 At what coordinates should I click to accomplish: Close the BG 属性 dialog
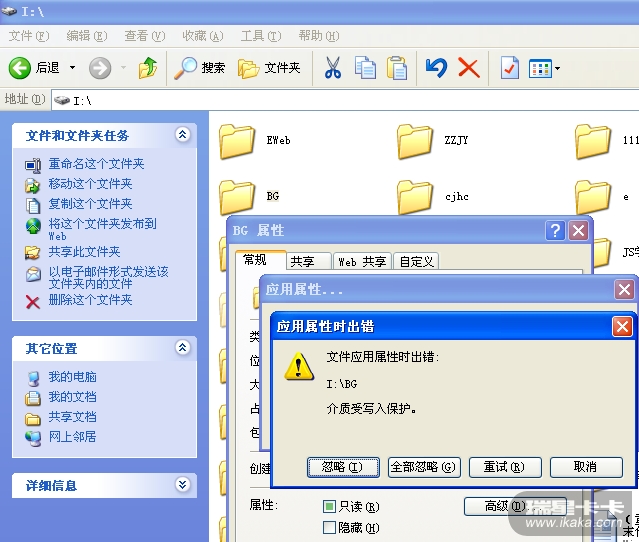pyautogui.click(x=578, y=231)
